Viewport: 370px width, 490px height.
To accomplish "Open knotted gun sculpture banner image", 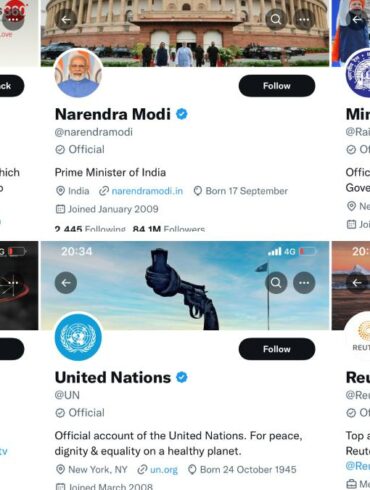I will click(185, 286).
